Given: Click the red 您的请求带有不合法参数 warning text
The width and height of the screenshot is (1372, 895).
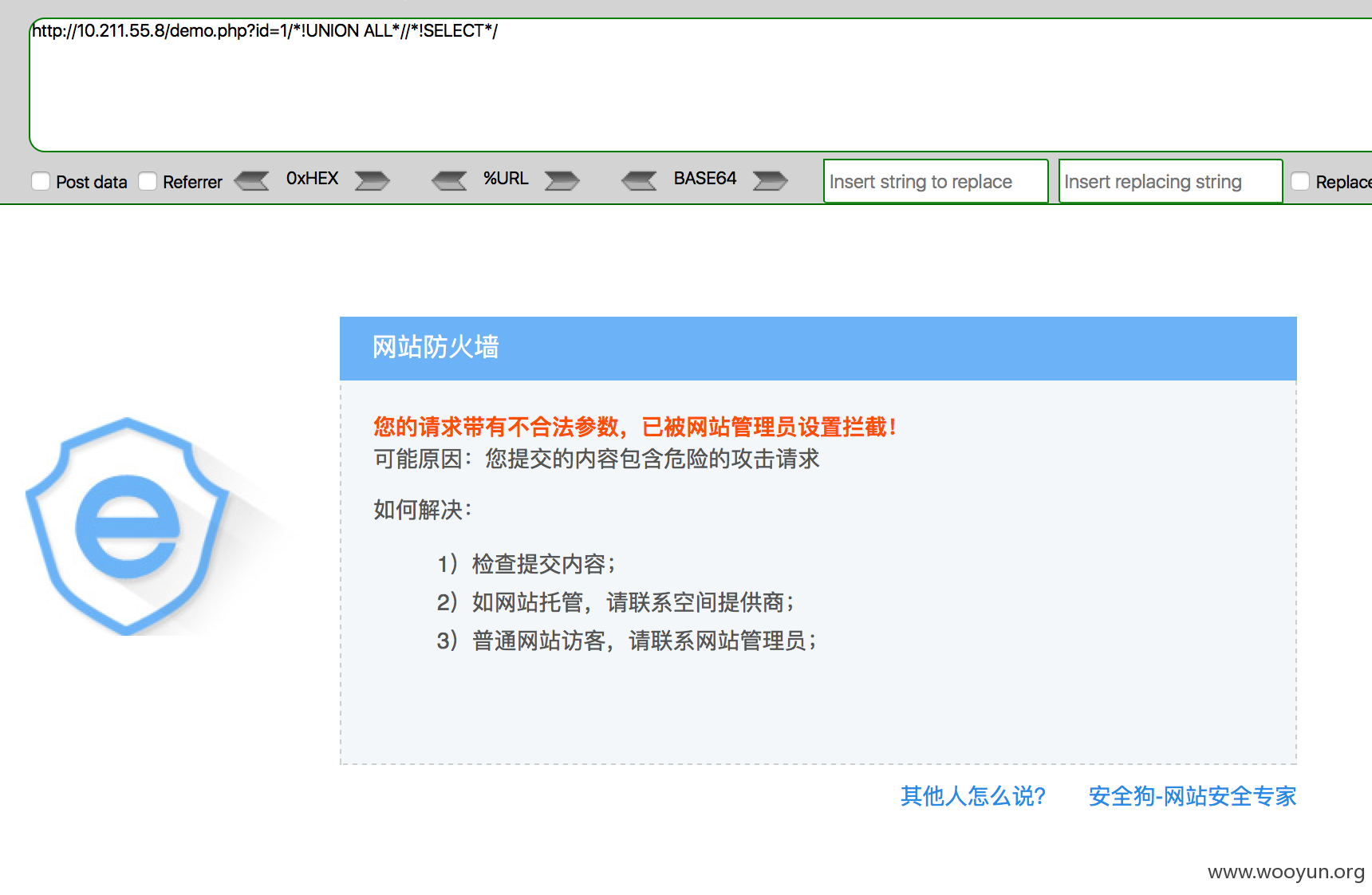Looking at the screenshot, I should (x=635, y=427).
